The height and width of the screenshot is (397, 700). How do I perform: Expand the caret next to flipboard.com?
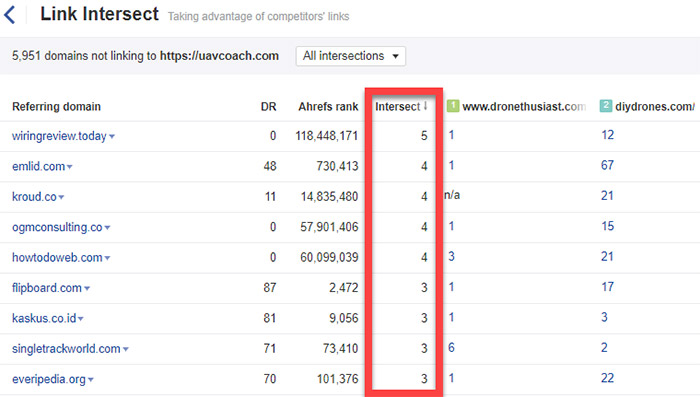pyautogui.click(x=87, y=288)
